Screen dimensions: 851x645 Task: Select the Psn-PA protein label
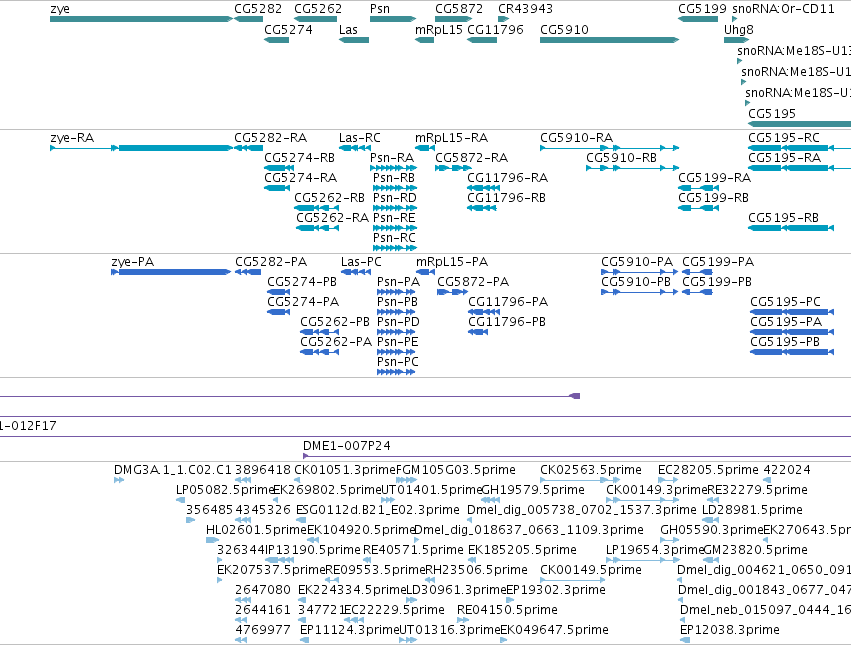[398, 282]
